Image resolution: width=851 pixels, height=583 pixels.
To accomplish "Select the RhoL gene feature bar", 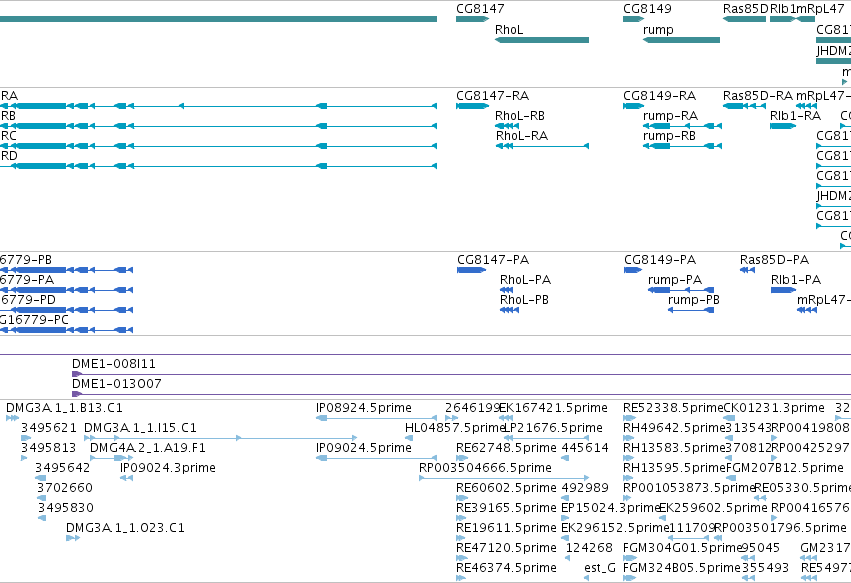I will coord(542,40).
